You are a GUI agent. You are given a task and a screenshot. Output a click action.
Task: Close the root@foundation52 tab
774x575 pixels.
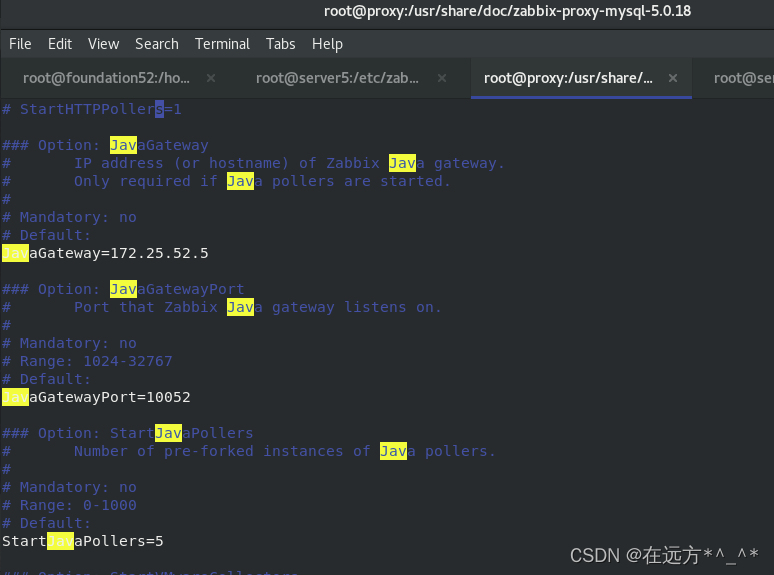tap(211, 78)
